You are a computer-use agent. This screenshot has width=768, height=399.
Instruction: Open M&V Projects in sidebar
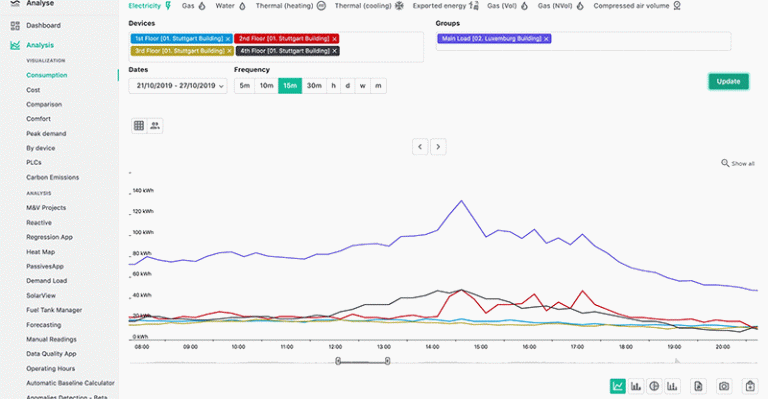click(46, 208)
